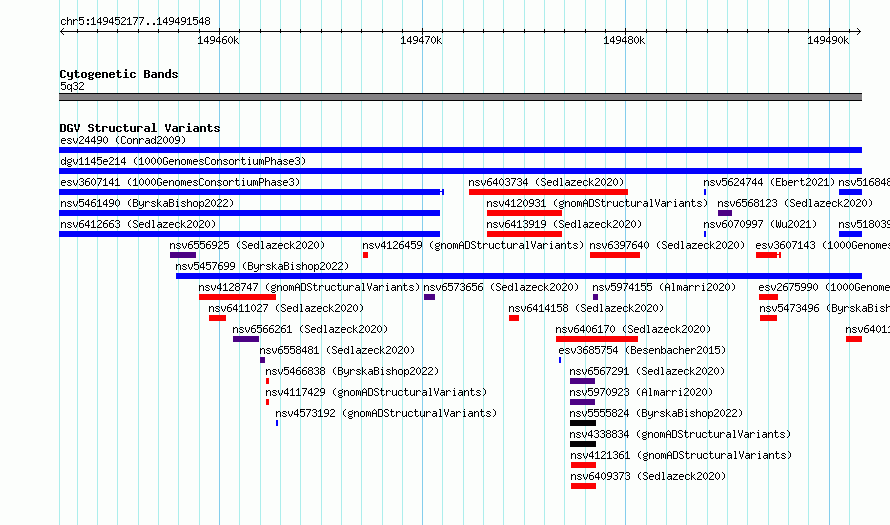Open nsv6567291 (Sedlazeck2020) variant

pyautogui.click(x=647, y=371)
